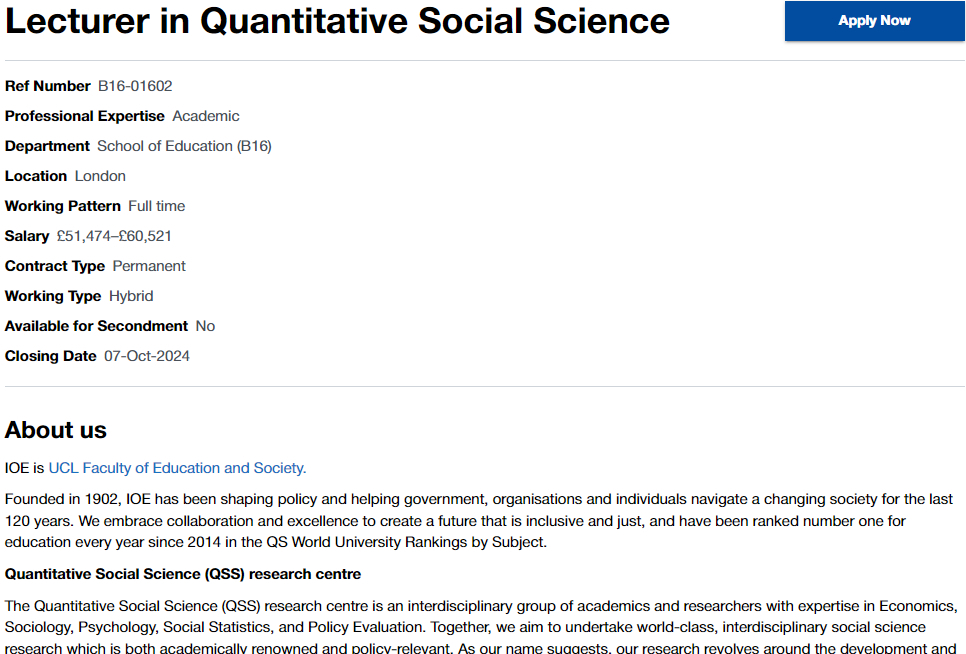Image resolution: width=966 pixels, height=654 pixels.
Task: Click the School of Education (B16) department value
Action: tap(184, 146)
